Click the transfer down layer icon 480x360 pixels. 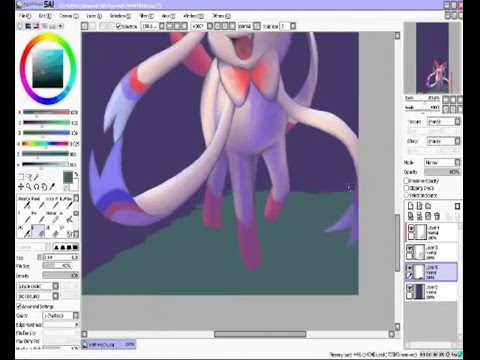pos(411,216)
